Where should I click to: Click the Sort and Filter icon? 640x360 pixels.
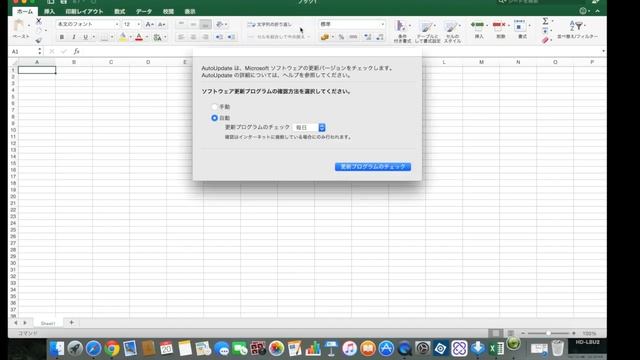(576, 26)
